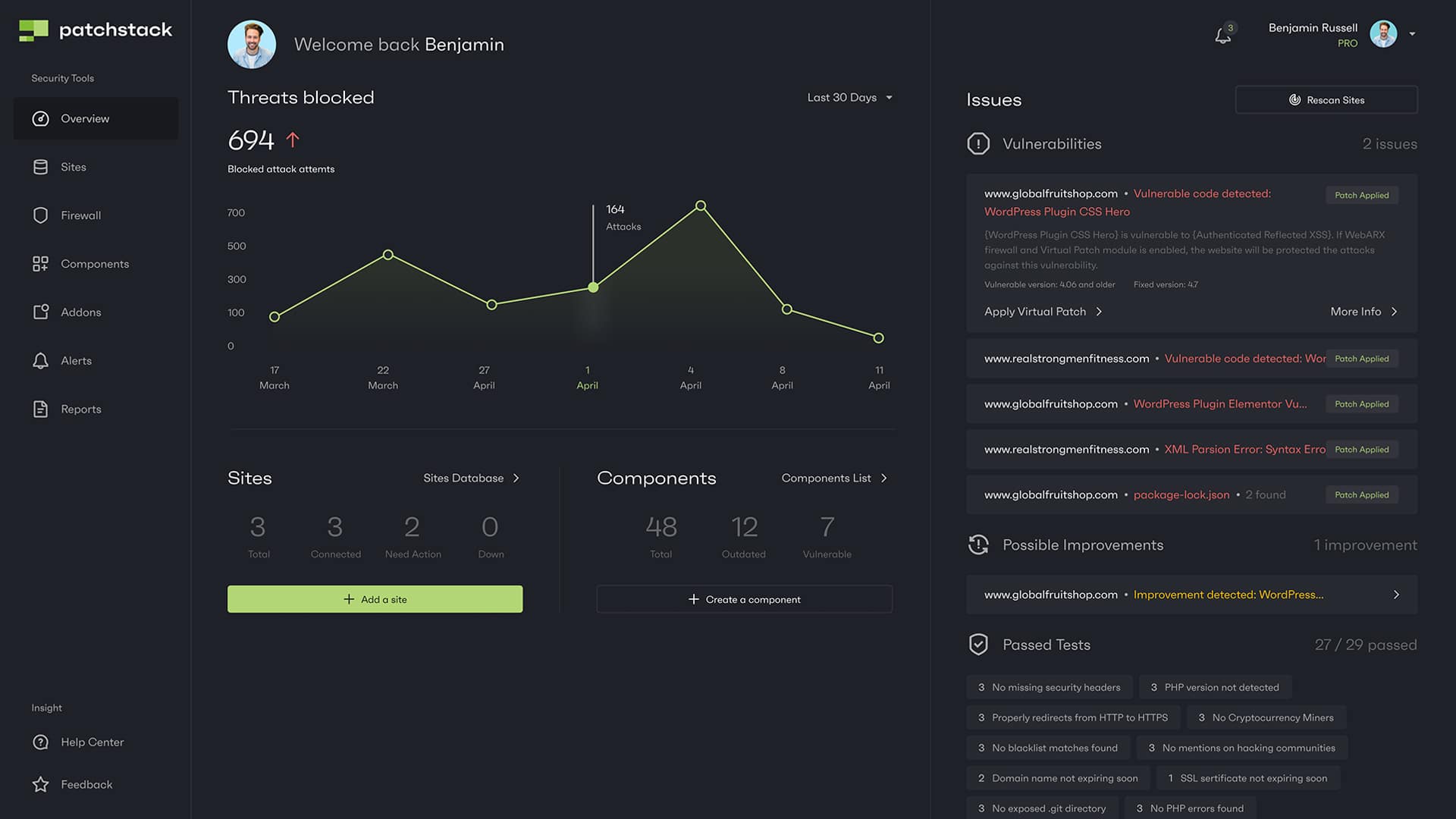Expand the realstrongmenfitness Vulnerable code issue
Viewport: 1456px width, 819px height.
tap(1191, 359)
